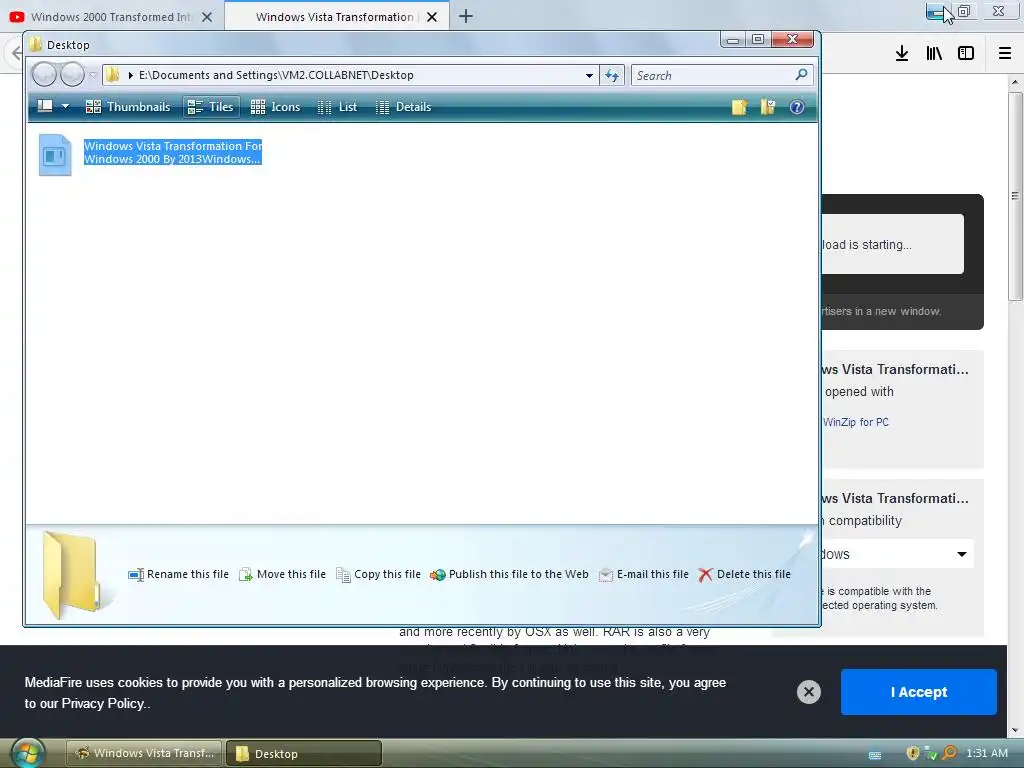Click the large folder icon in details pane

72,575
